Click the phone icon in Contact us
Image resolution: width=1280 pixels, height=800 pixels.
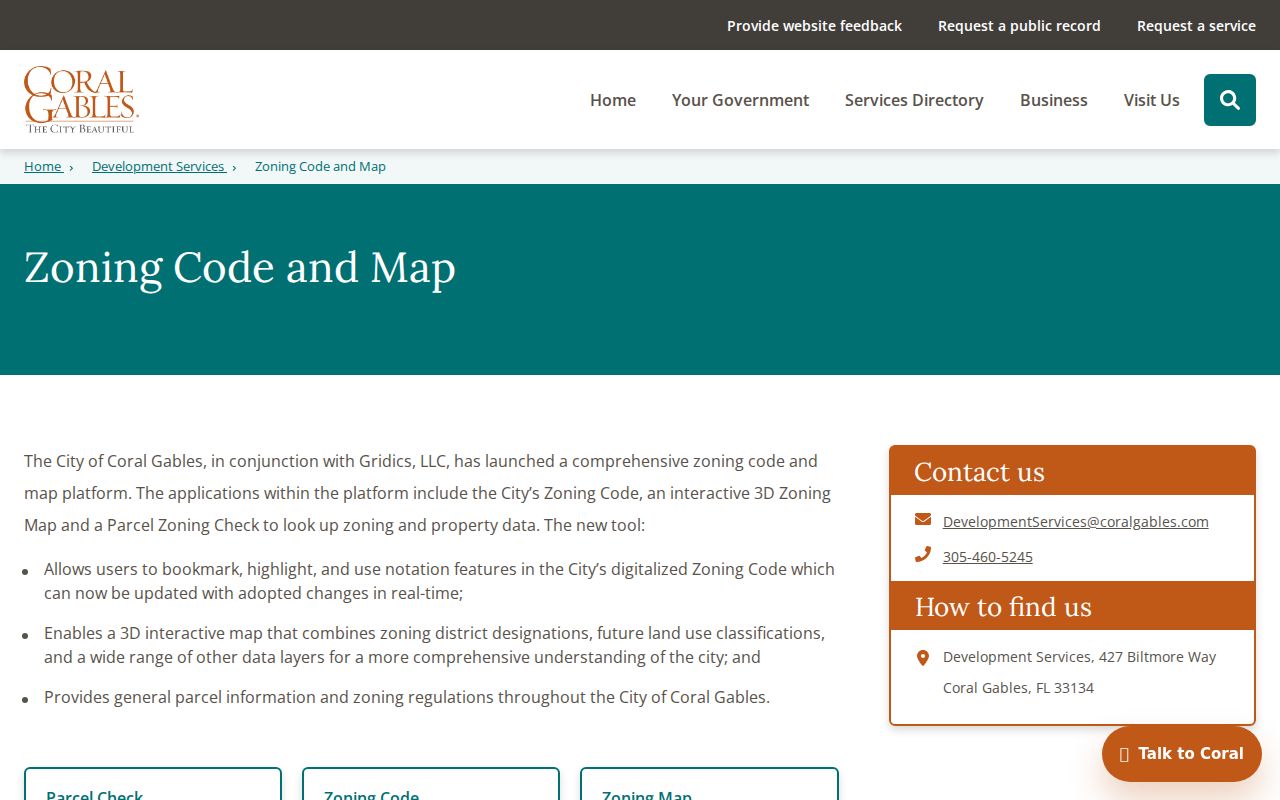(x=923, y=555)
